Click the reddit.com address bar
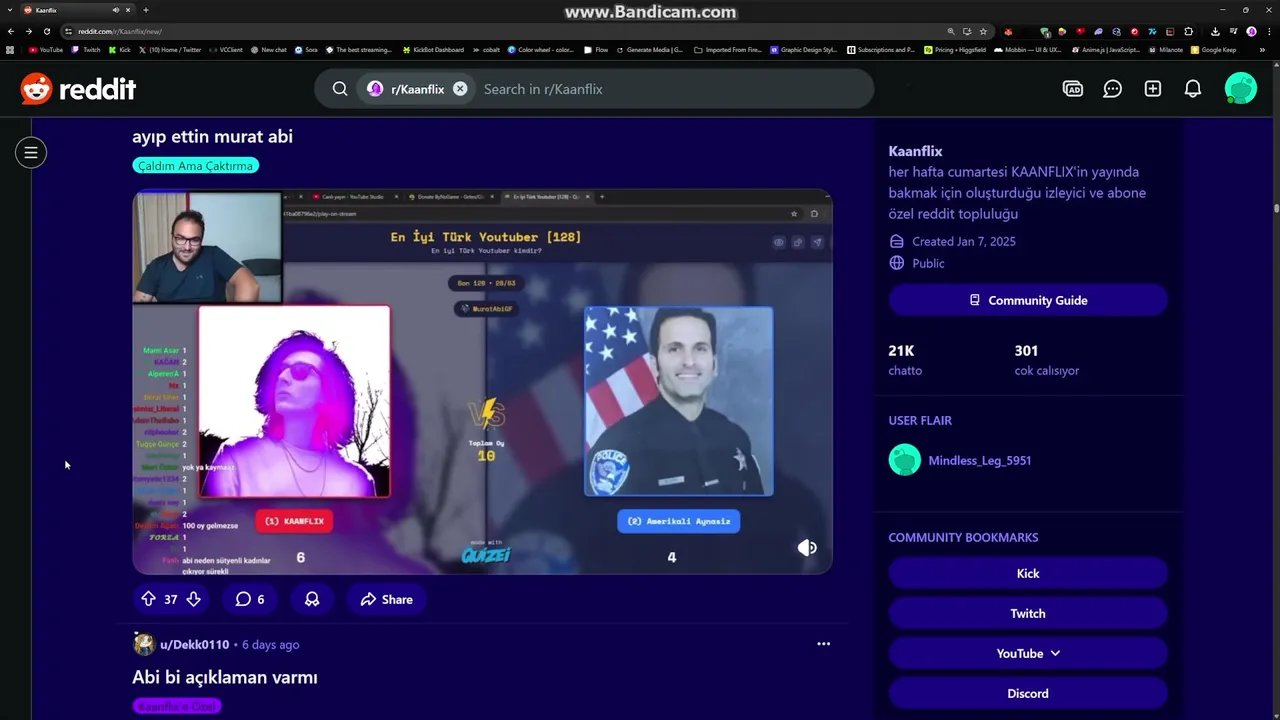 [x=500, y=31]
